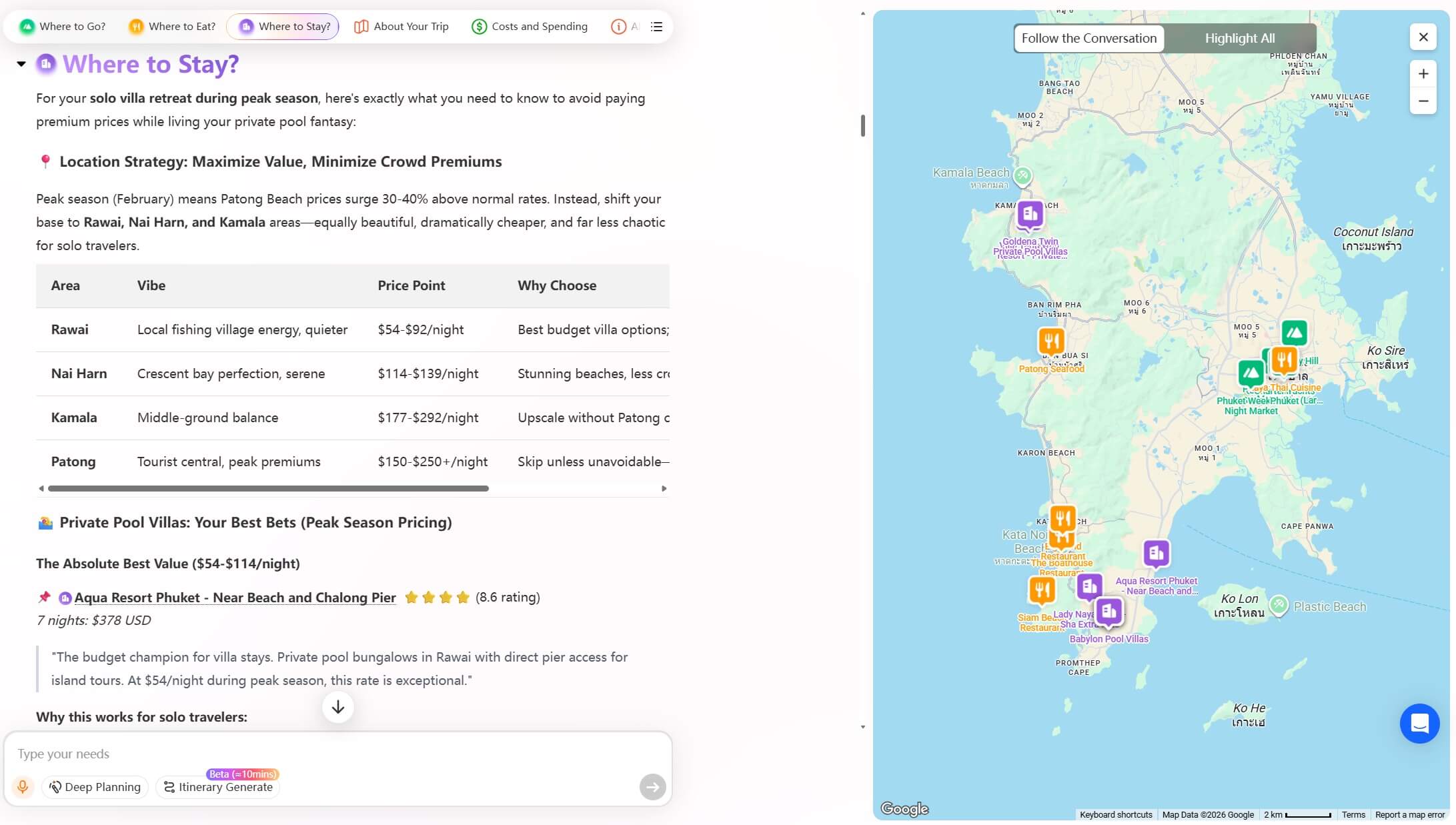
Task: Collapse the Where to Stay section
Action: coord(21,64)
